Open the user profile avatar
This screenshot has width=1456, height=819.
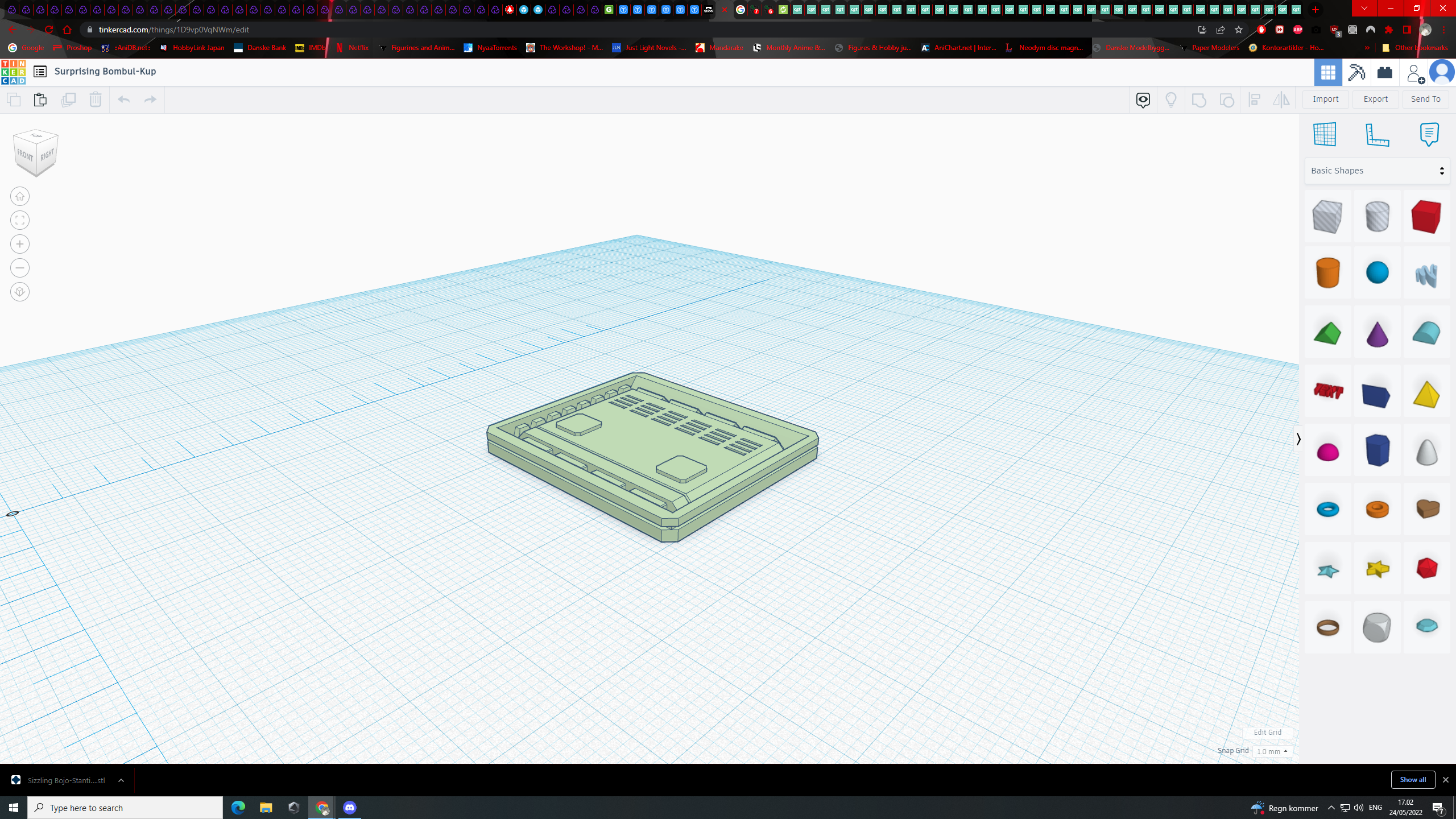pyautogui.click(x=1442, y=73)
